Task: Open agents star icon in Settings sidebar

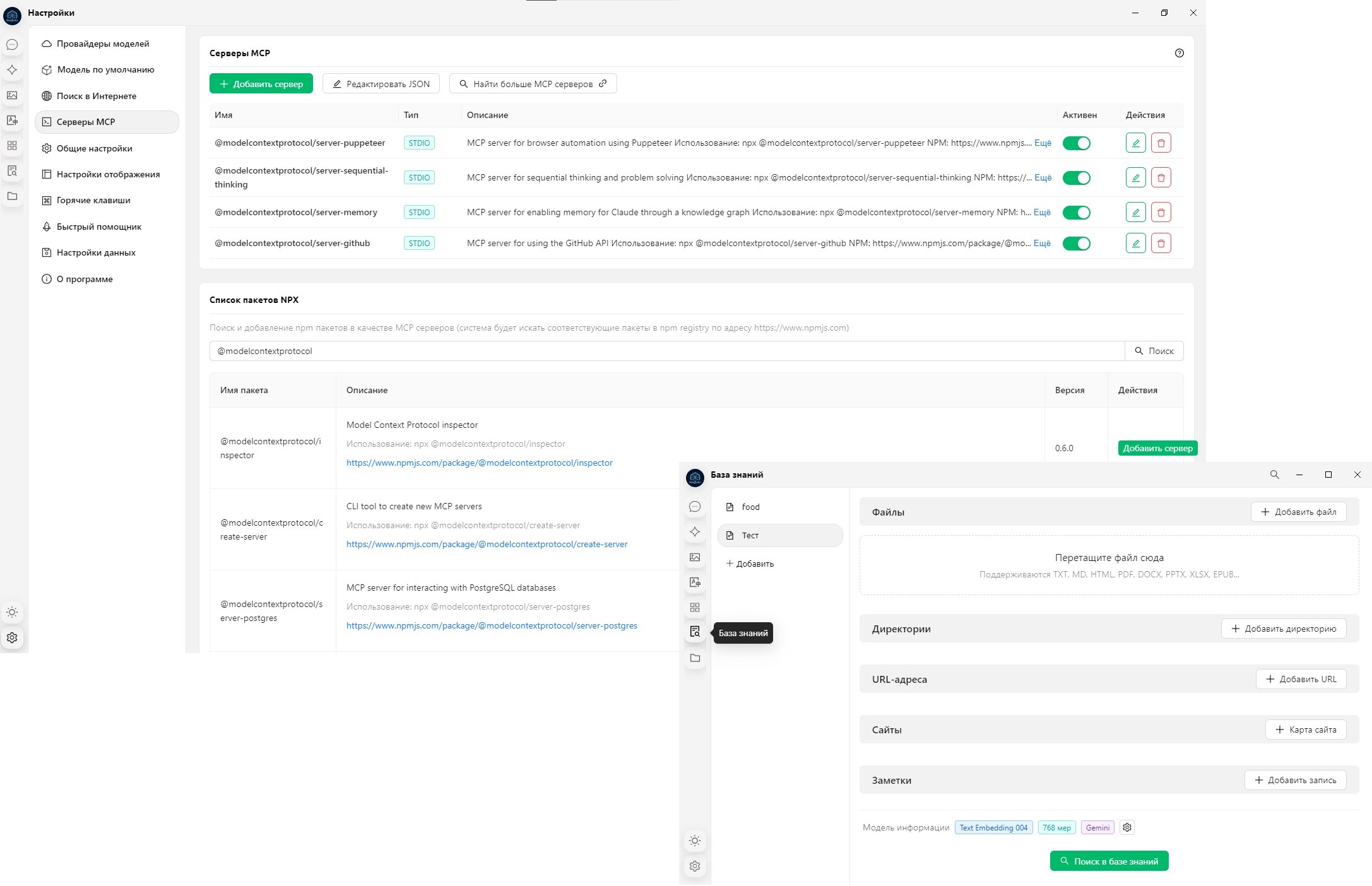Action: tap(12, 70)
